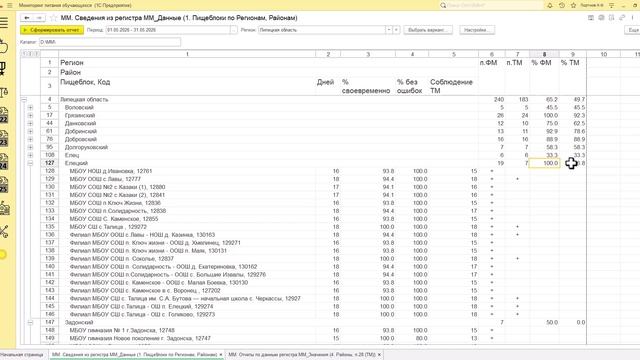Click the get link icon in toolbar

(x=622, y=18)
